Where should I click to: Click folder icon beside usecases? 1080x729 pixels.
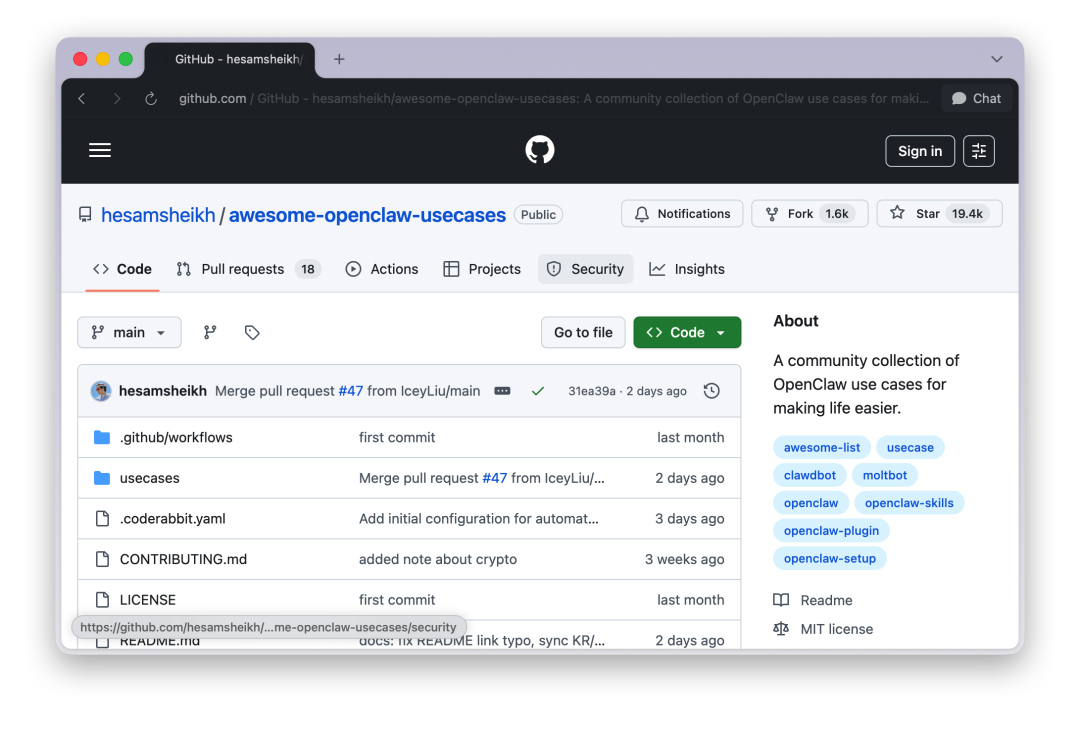102,478
